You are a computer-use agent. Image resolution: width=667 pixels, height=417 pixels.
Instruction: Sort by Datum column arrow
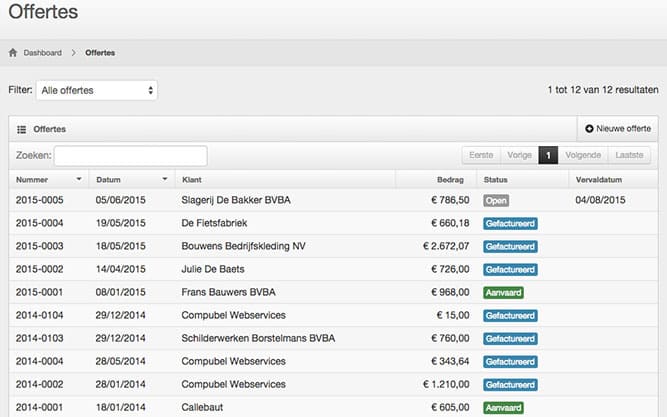tap(161, 180)
